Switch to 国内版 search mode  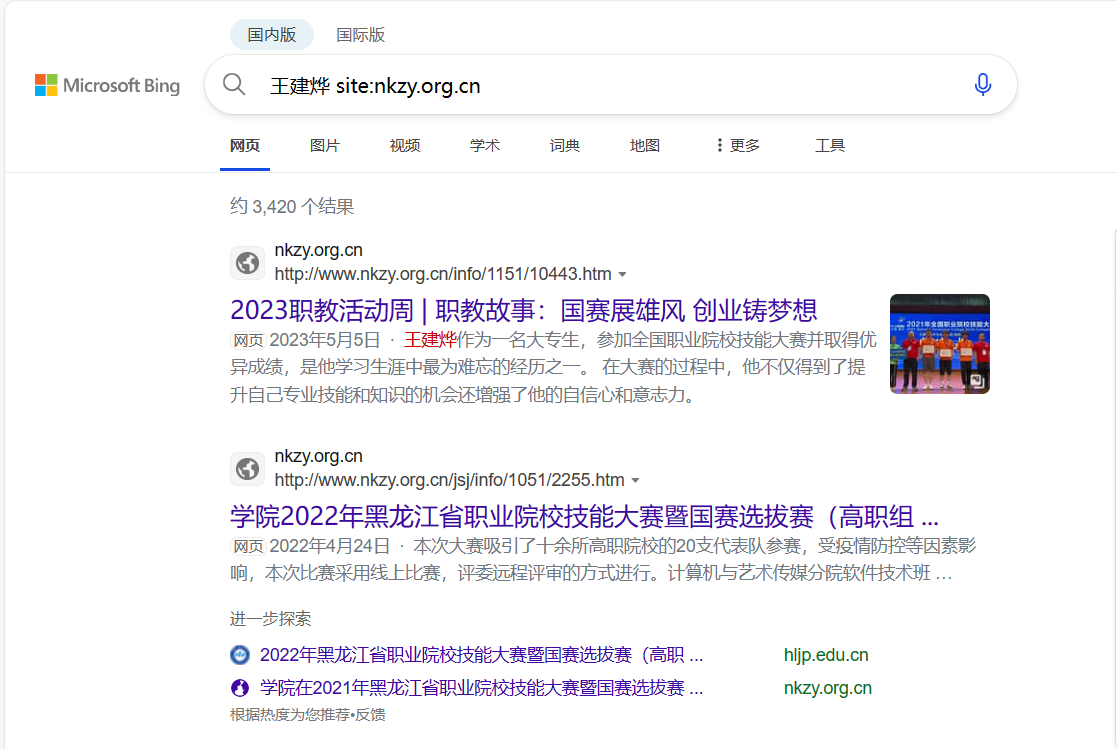point(271,35)
